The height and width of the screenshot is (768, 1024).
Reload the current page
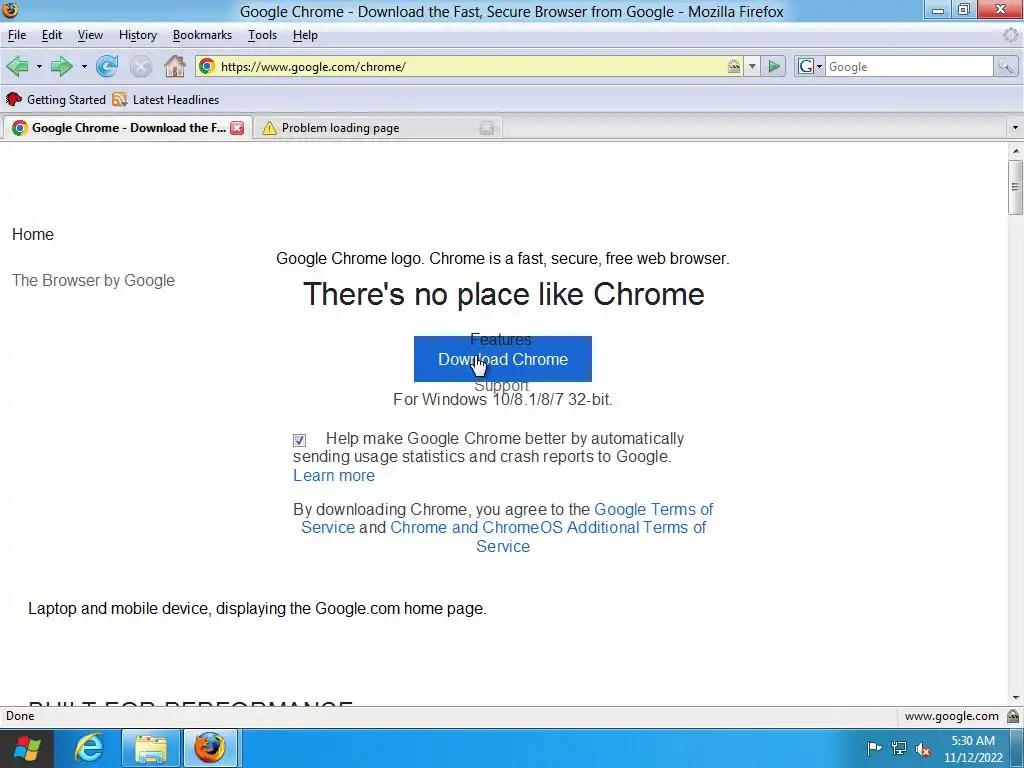click(107, 66)
